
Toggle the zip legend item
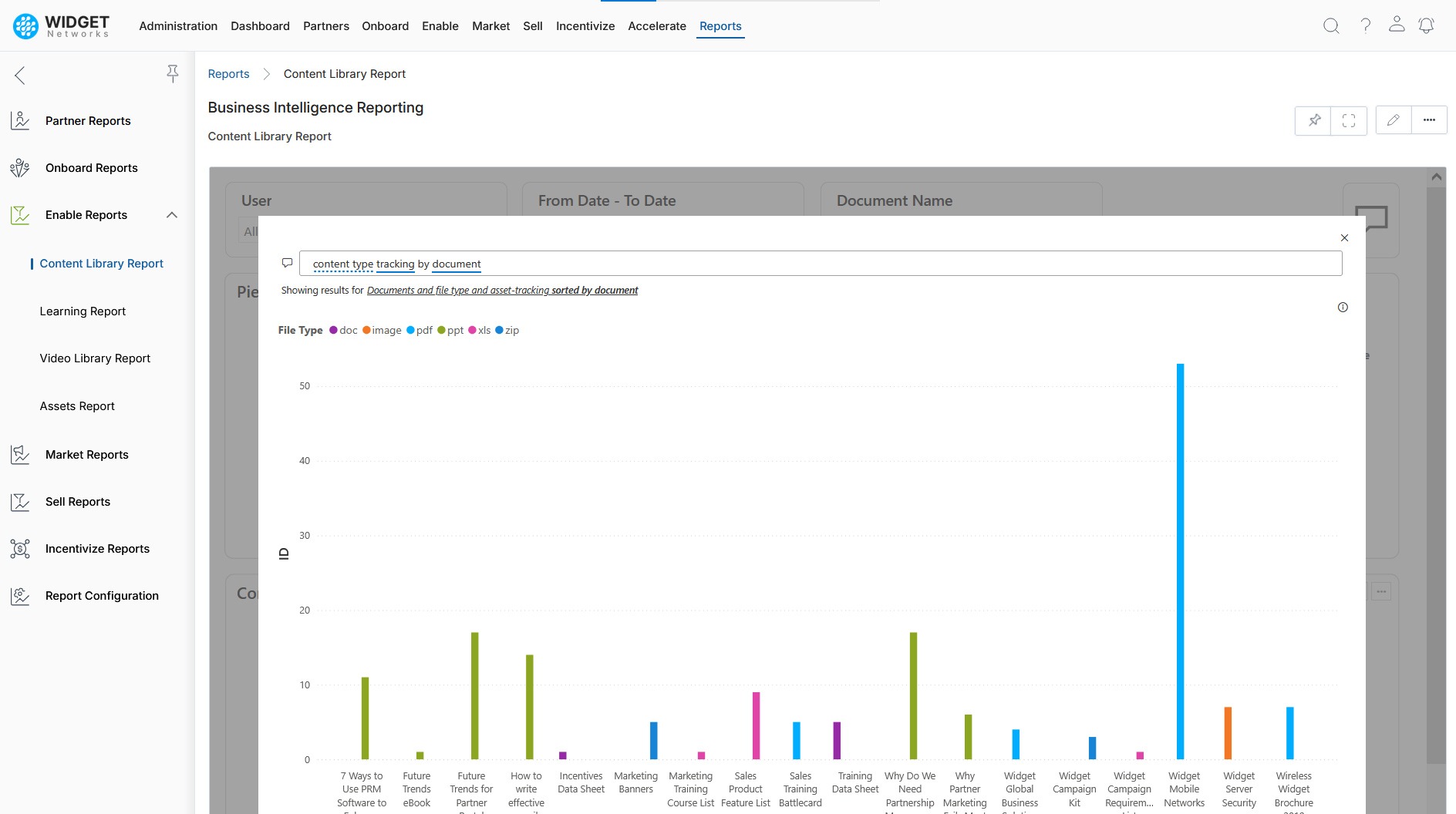click(x=507, y=330)
